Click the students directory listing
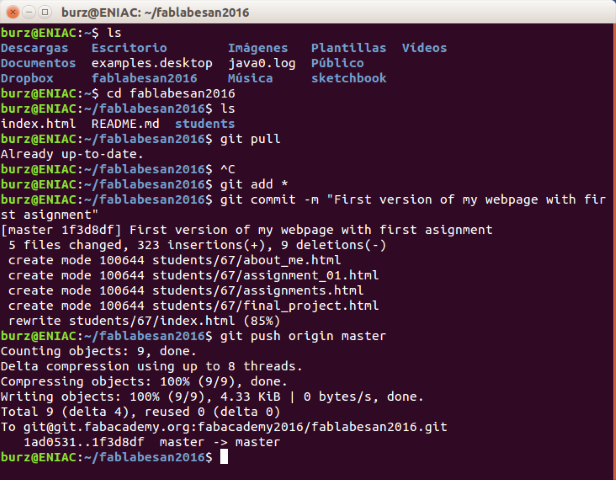616x480 pixels. (205, 124)
